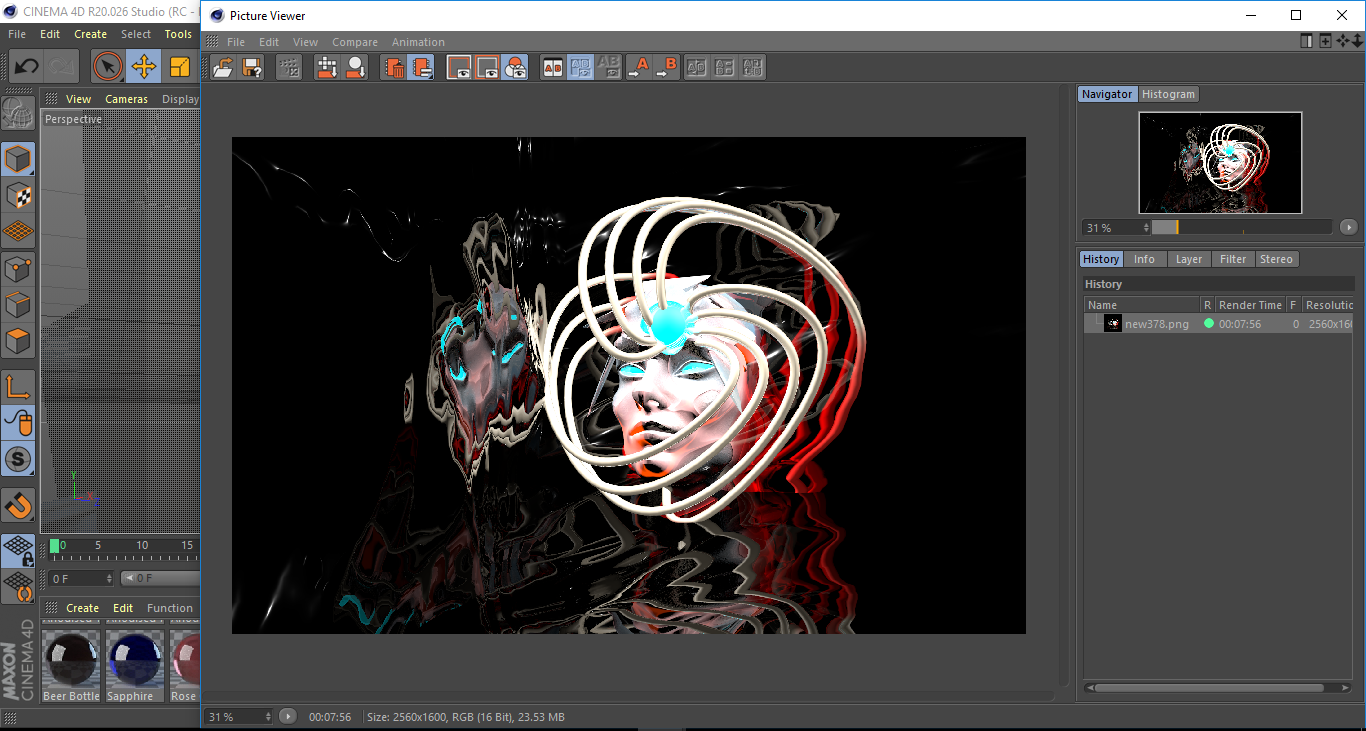Switch to the Navigator tab
Image resolution: width=1366 pixels, height=731 pixels.
[1107, 94]
